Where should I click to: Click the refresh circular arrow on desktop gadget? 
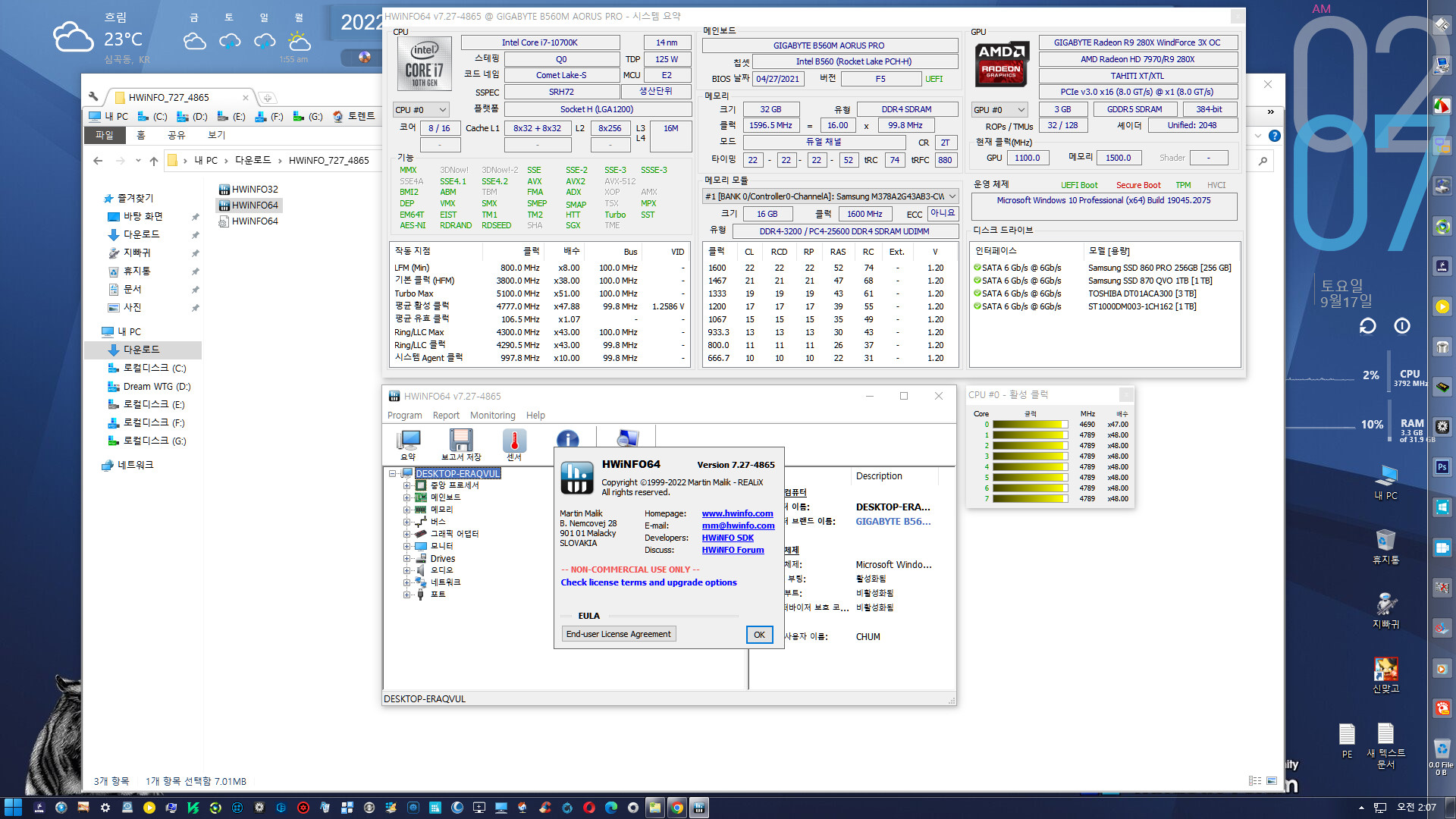(1367, 326)
